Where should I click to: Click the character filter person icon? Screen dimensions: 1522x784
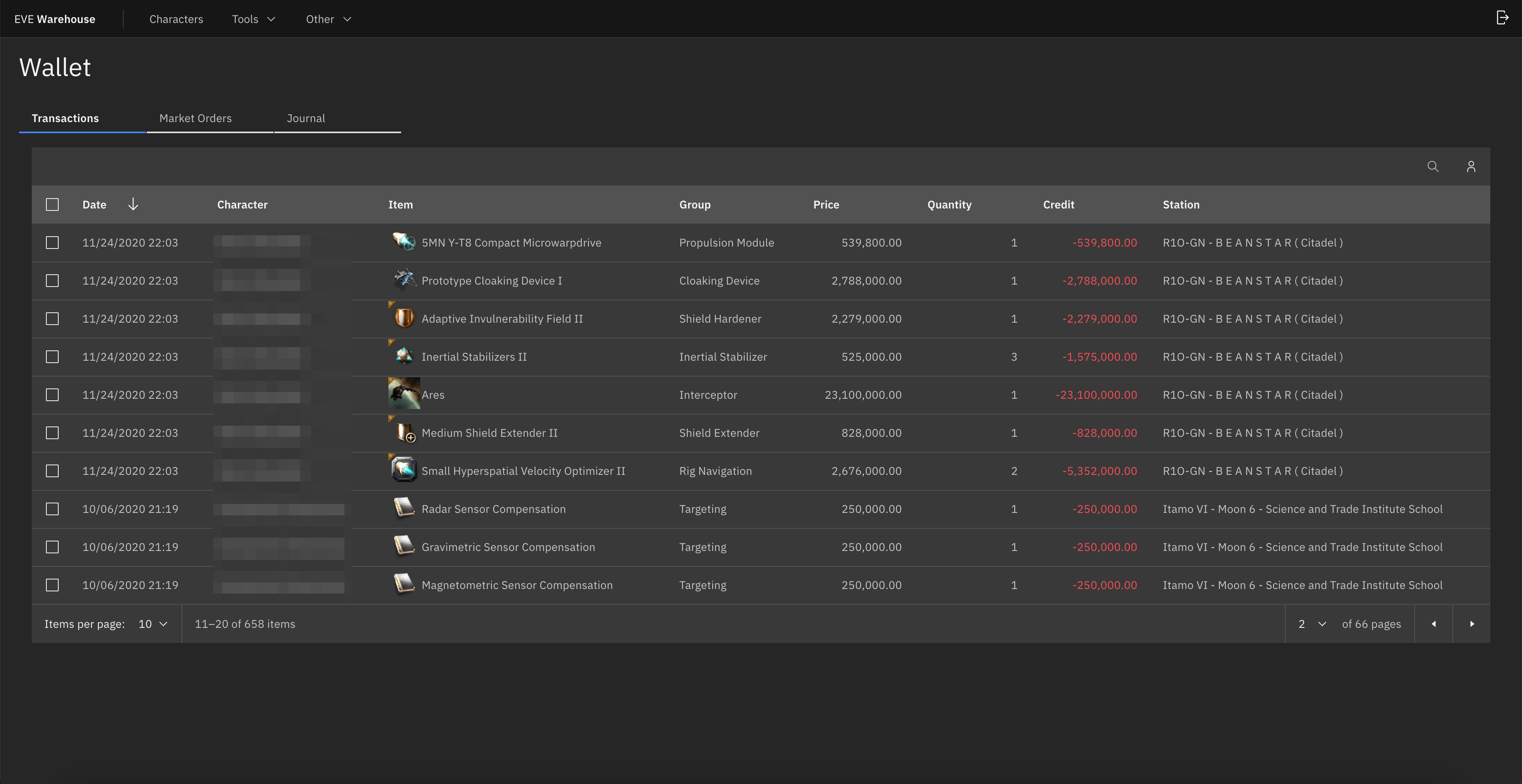(x=1470, y=166)
